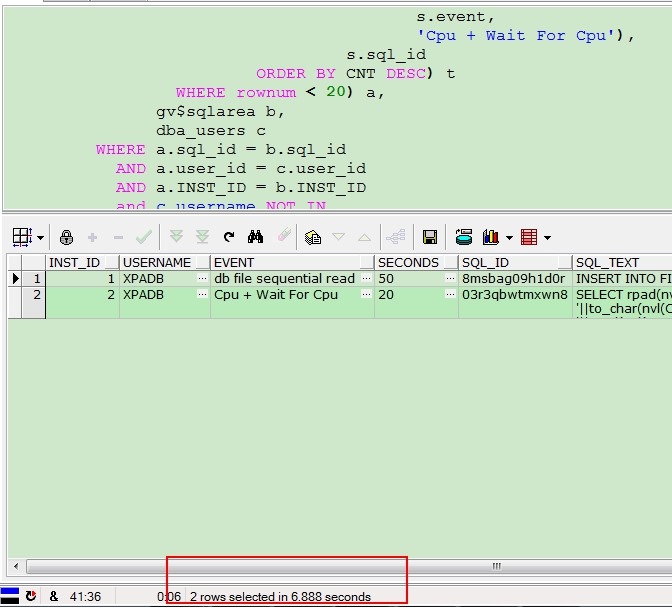Viewport: 672px width, 607px height.
Task: Click the 'WHERE rownum < 20) a,' line
Action: (x=280, y=92)
